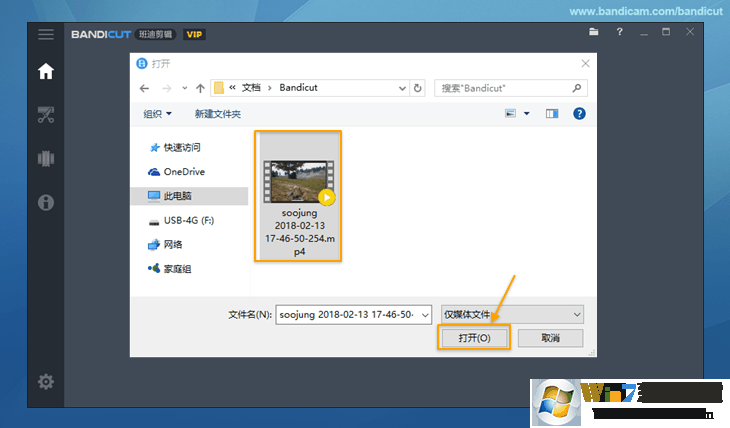Click the search magnifier icon
Image resolution: width=730 pixels, height=428 pixels.
point(577,88)
